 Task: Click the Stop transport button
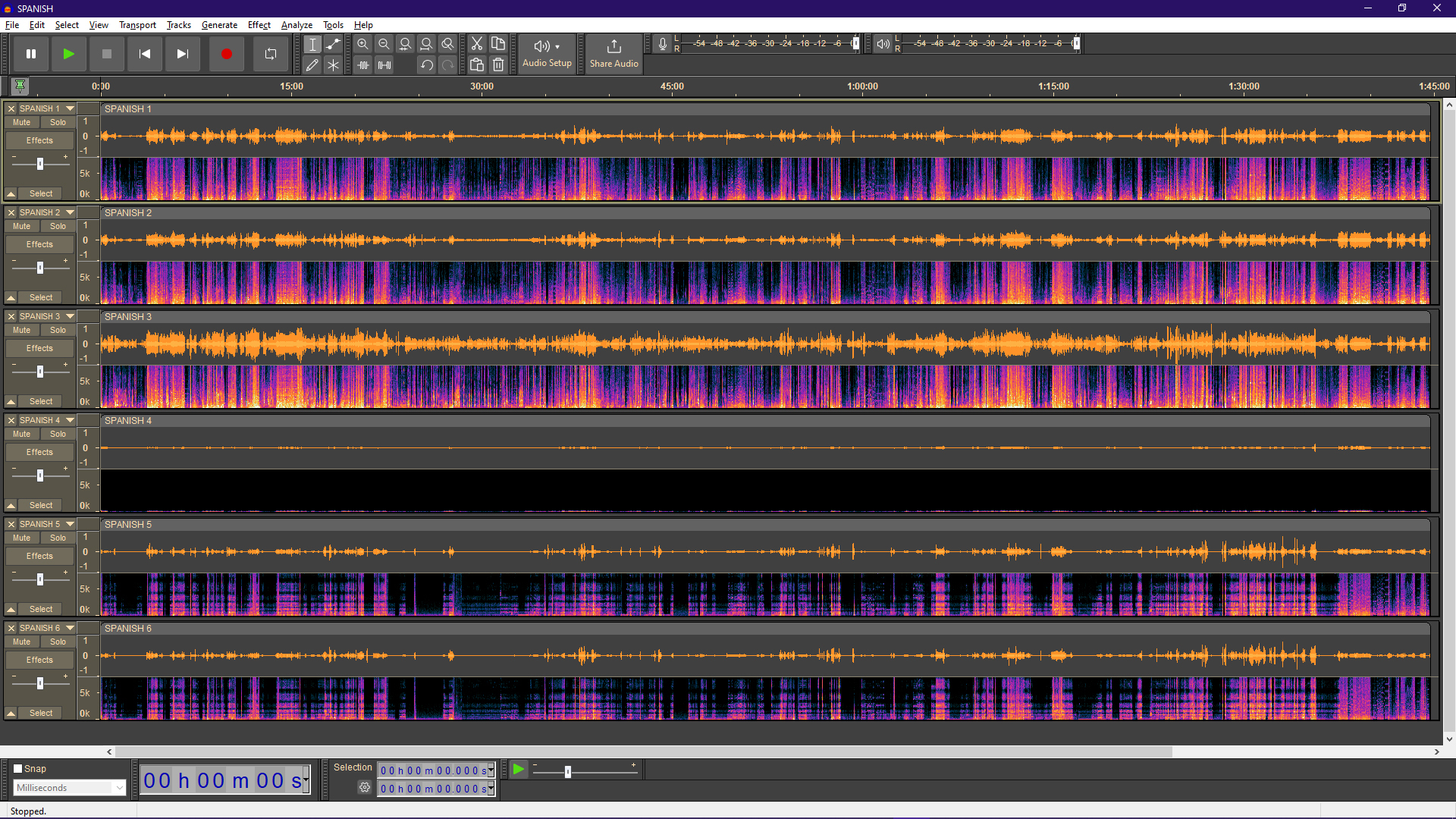click(107, 54)
